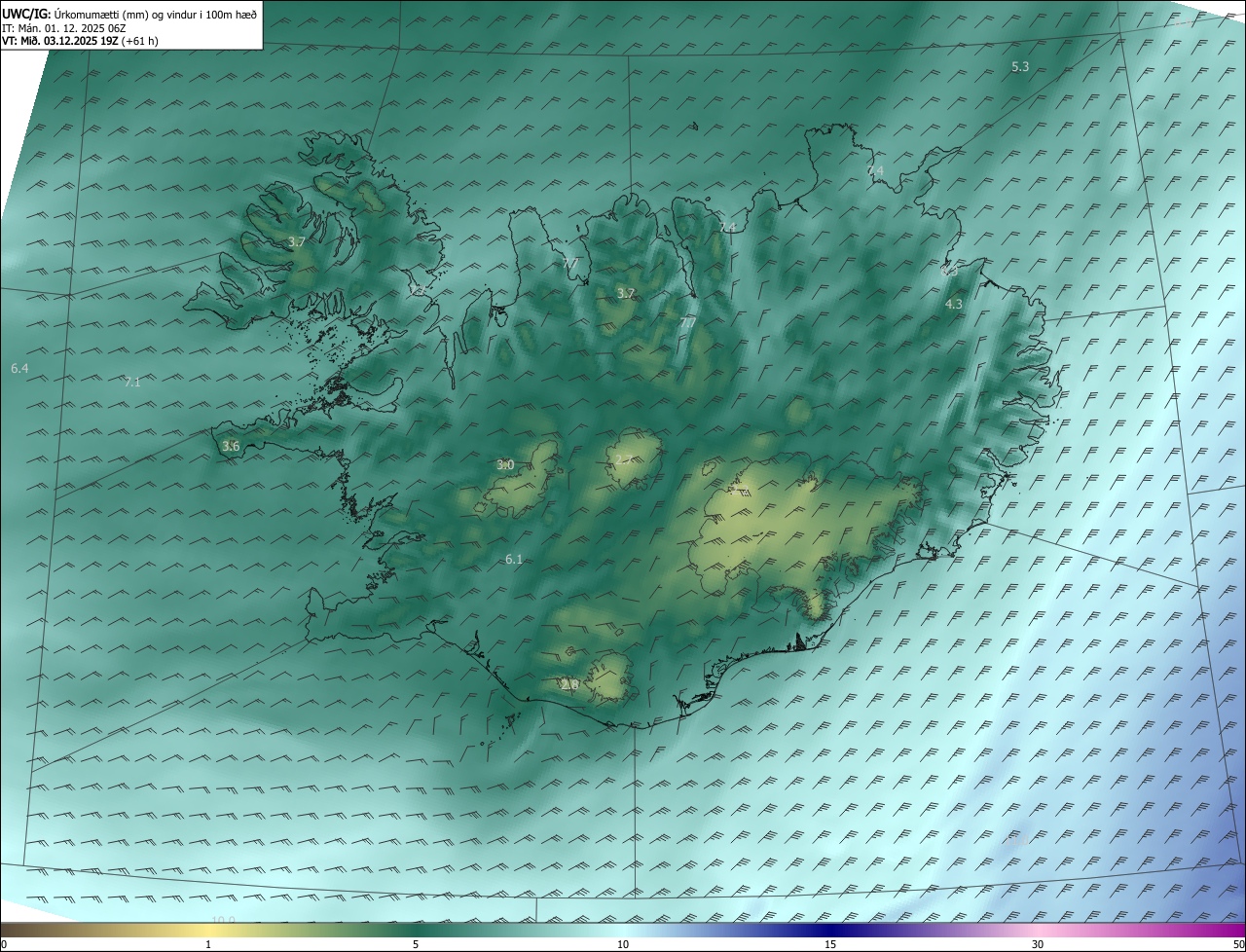The width and height of the screenshot is (1246, 952).
Task: Click the 7.1 value on the map
Action: point(132,383)
